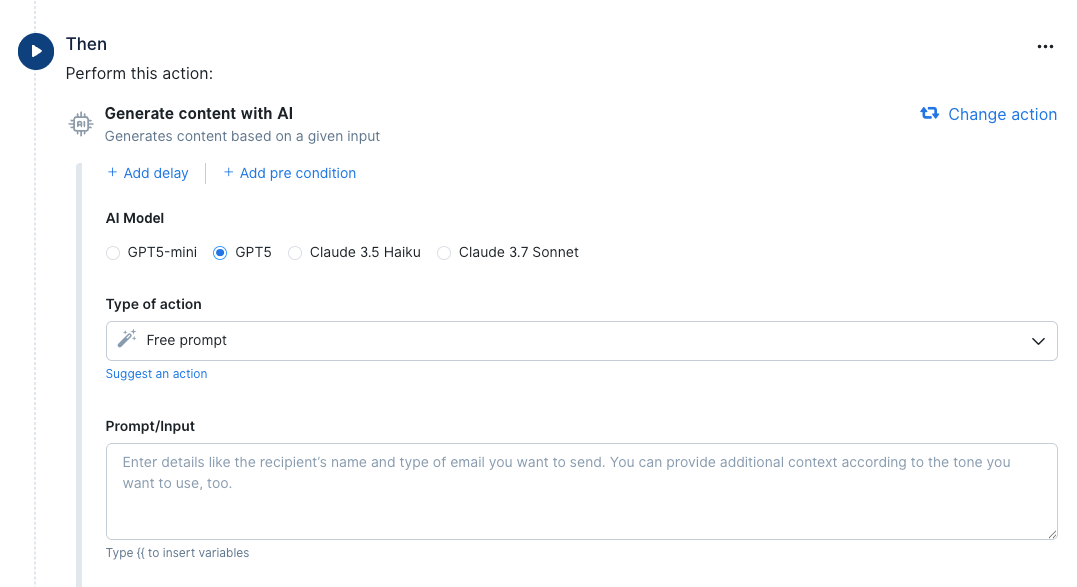Click the magic wand Free prompt icon
1077x587 pixels.
127,338
